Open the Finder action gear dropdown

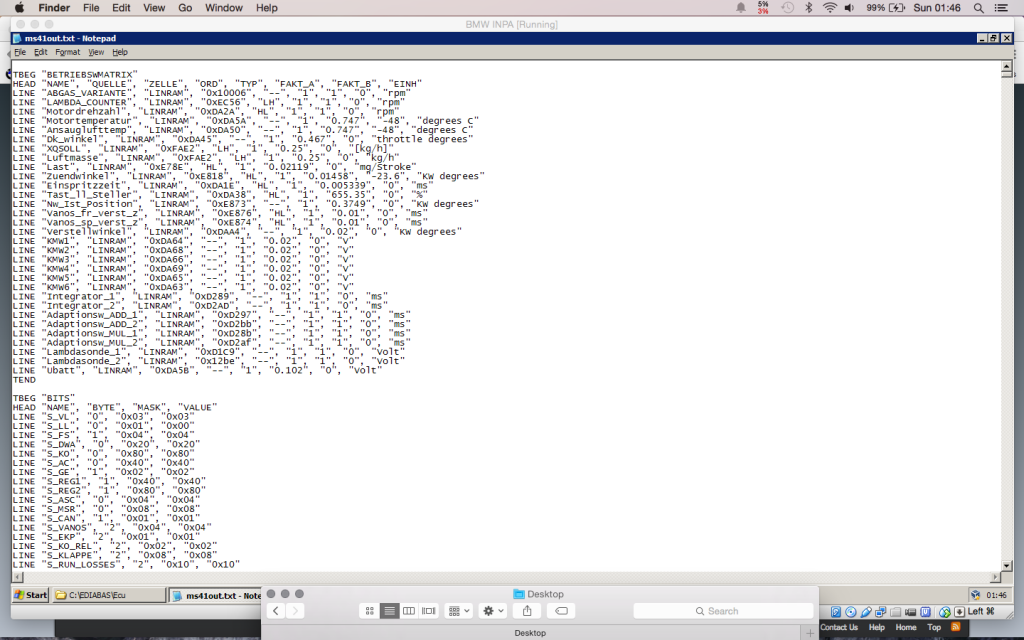[494, 610]
